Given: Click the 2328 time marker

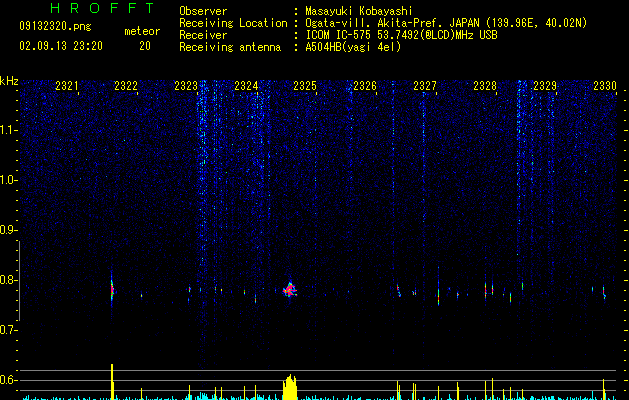Looking at the screenshot, I should click(x=485, y=86).
